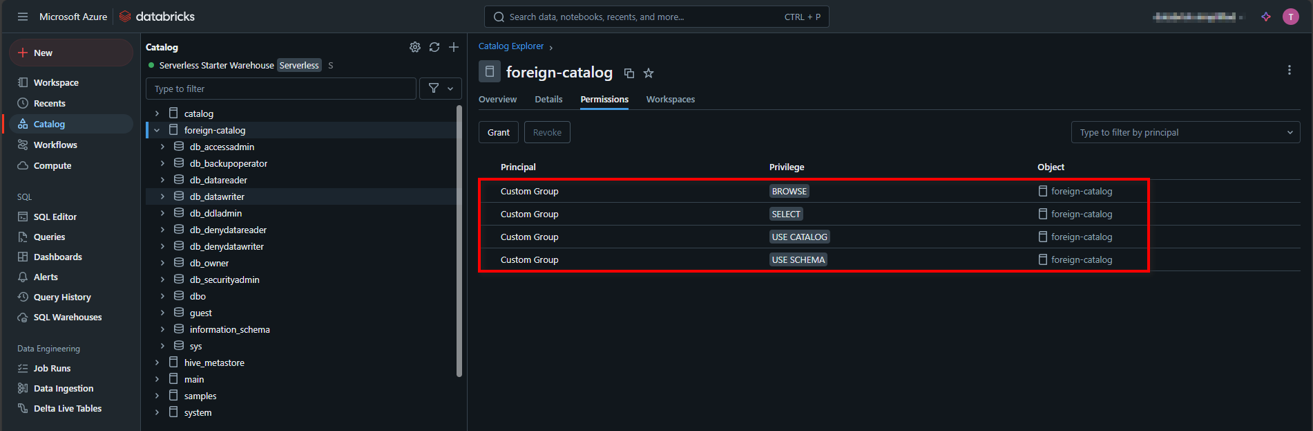Image resolution: width=1313 pixels, height=431 pixels.
Task: Select the Permissions tab
Action: coord(604,99)
